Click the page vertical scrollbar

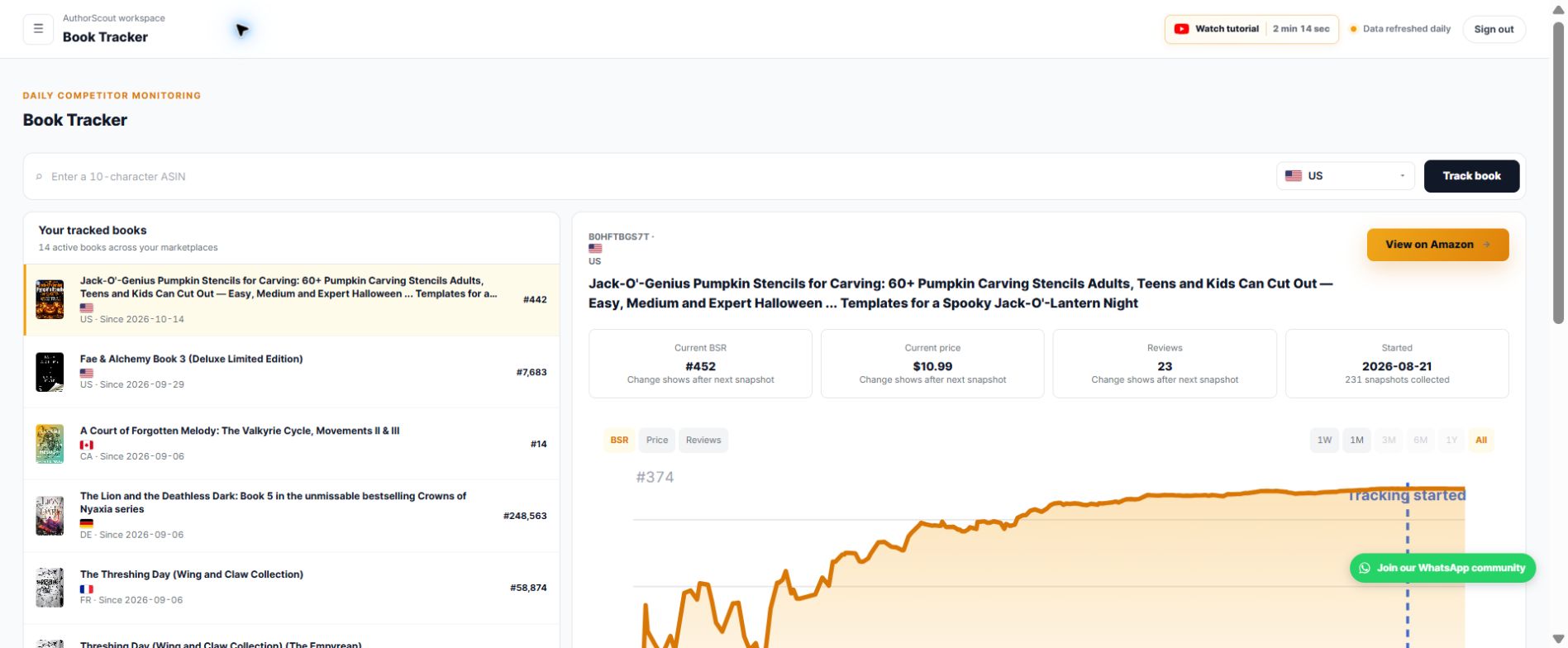[1558, 174]
